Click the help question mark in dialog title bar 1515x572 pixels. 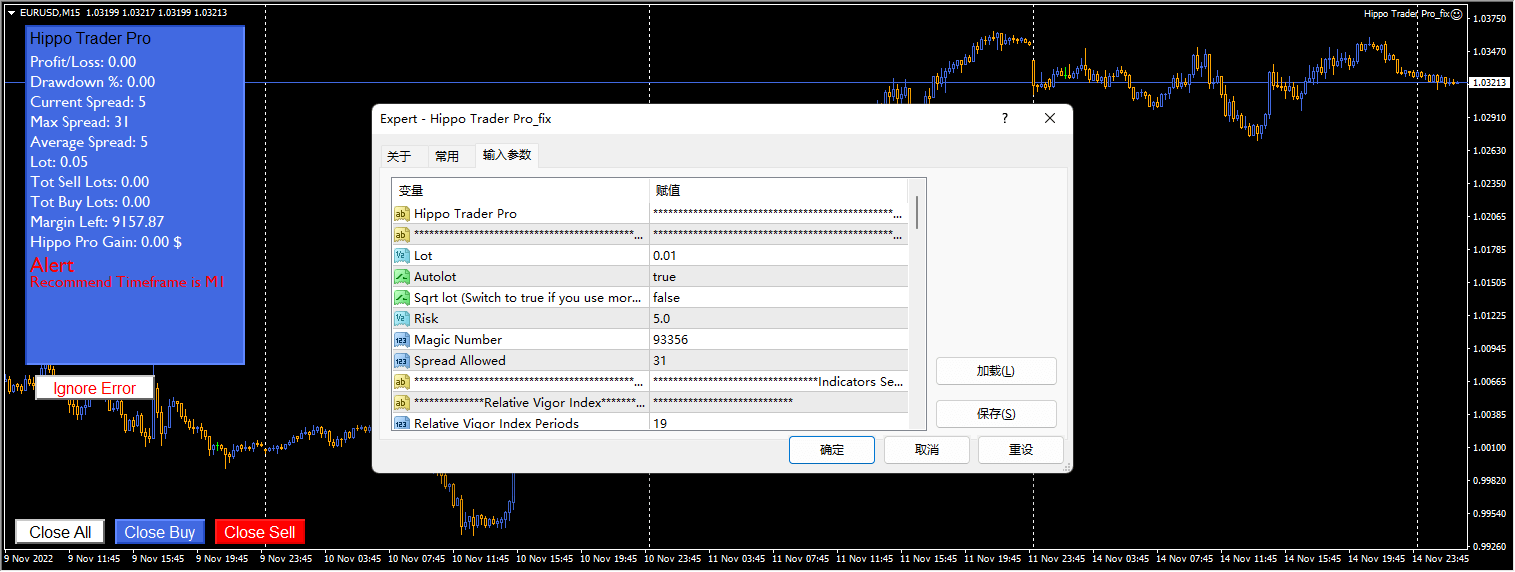click(1005, 118)
